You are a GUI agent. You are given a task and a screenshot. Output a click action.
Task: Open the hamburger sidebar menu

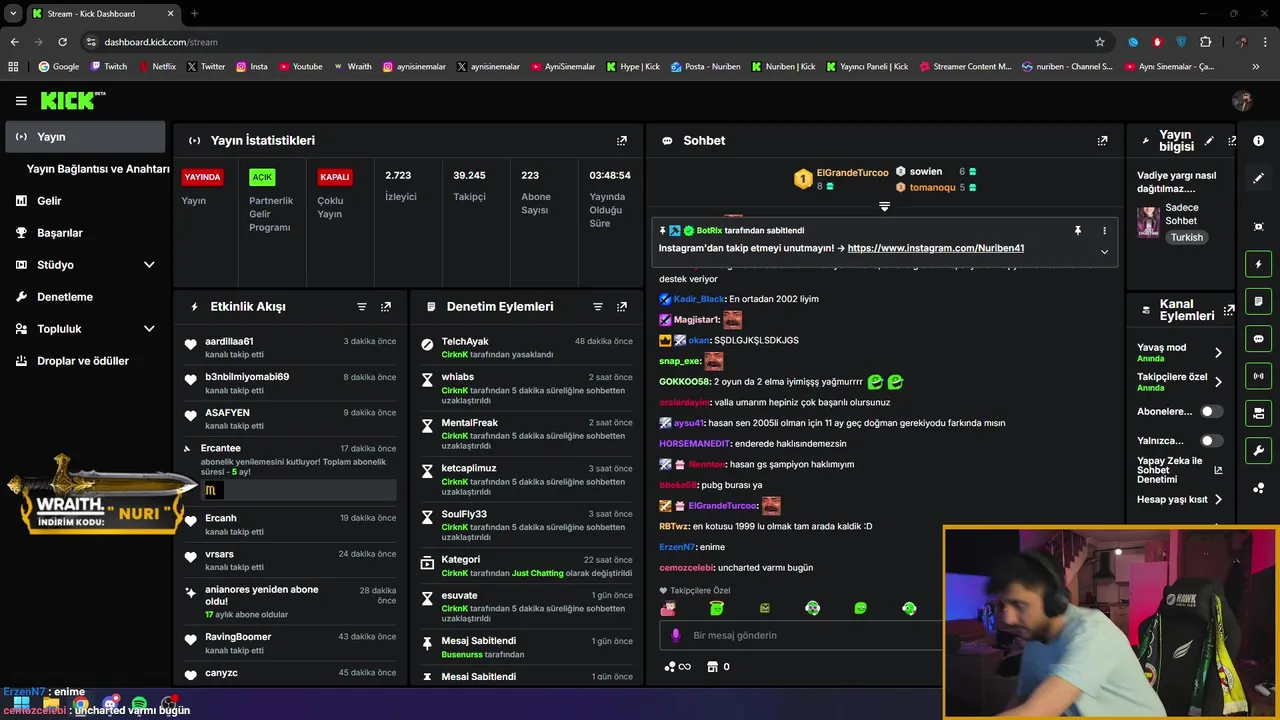click(x=21, y=101)
